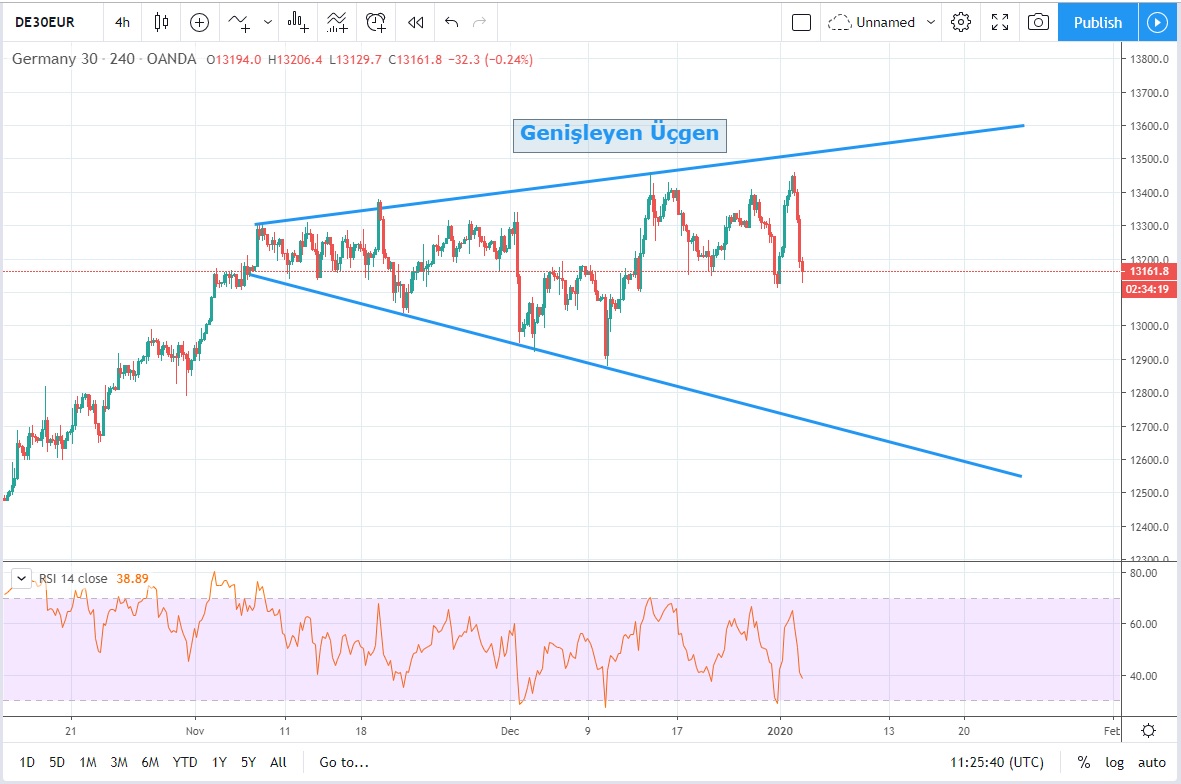This screenshot has height=784, width=1181.
Task: Open the time axis settings gear icon
Action: (x=1149, y=730)
